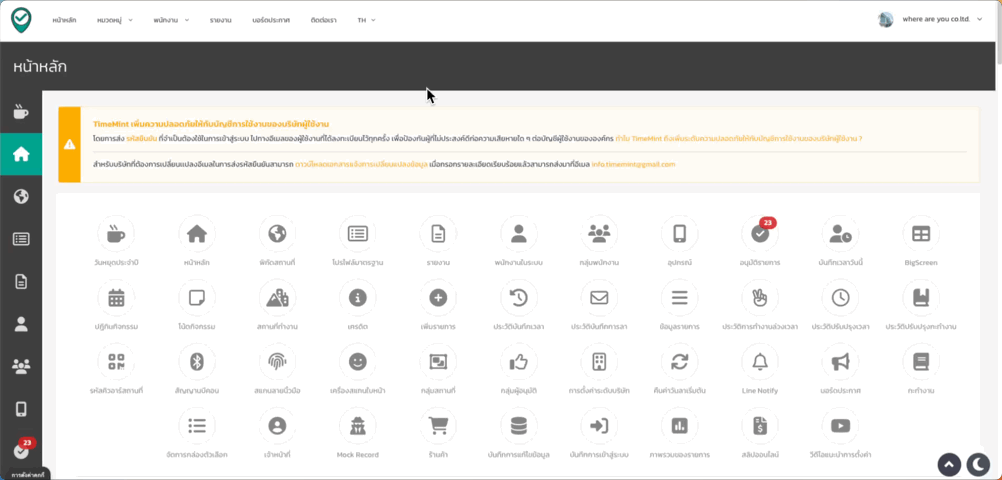Open the BigScreen grid icon

click(921, 234)
